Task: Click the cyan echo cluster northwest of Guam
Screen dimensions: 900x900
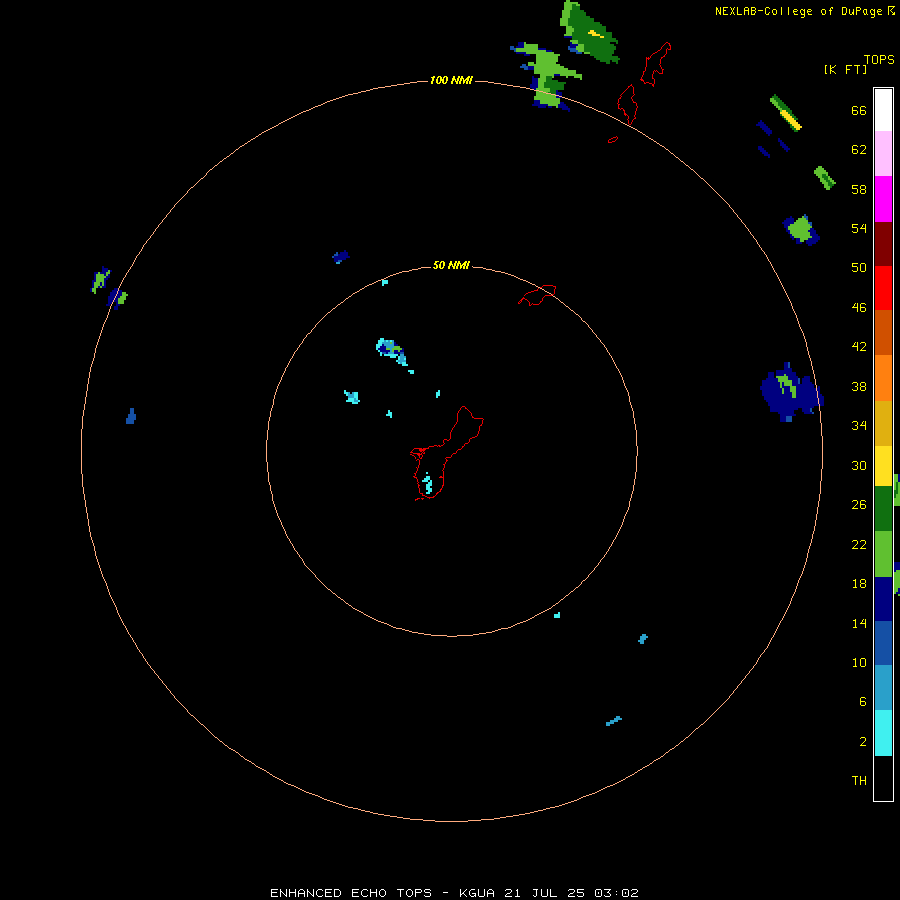Action: click(392, 351)
